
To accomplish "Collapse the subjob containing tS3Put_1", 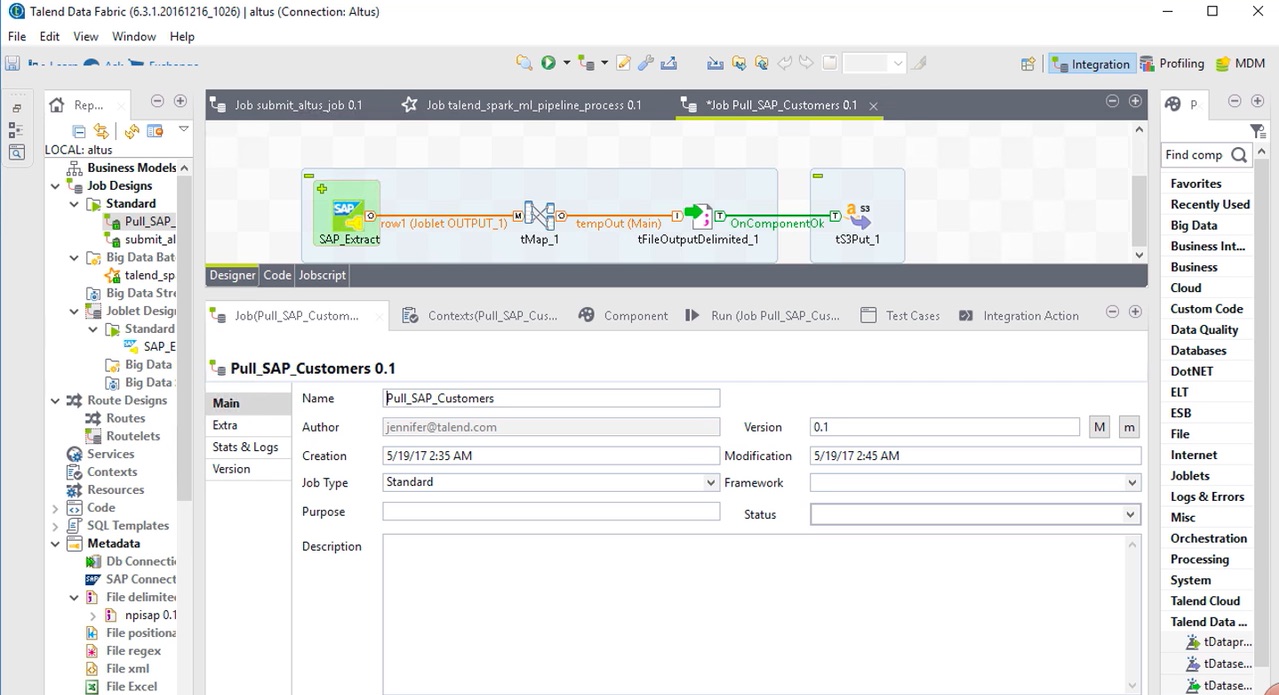I will tap(818, 176).
